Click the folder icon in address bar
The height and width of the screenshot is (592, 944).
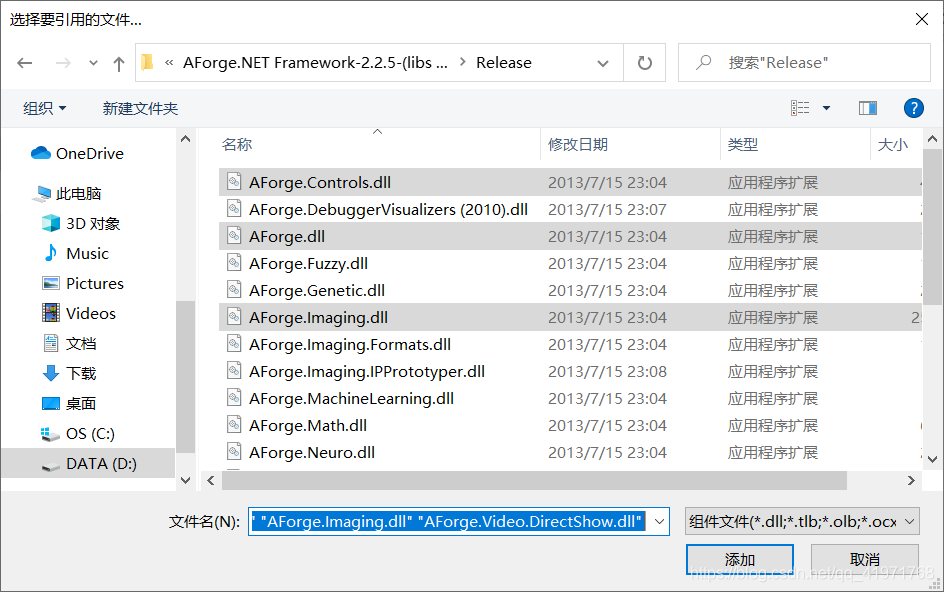pos(148,62)
